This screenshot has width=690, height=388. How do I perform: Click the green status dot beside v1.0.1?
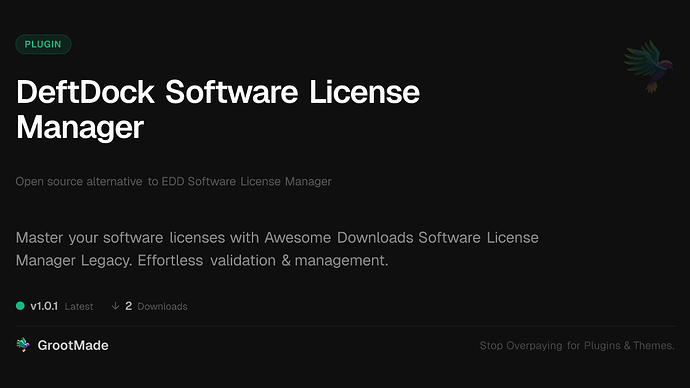(x=20, y=306)
